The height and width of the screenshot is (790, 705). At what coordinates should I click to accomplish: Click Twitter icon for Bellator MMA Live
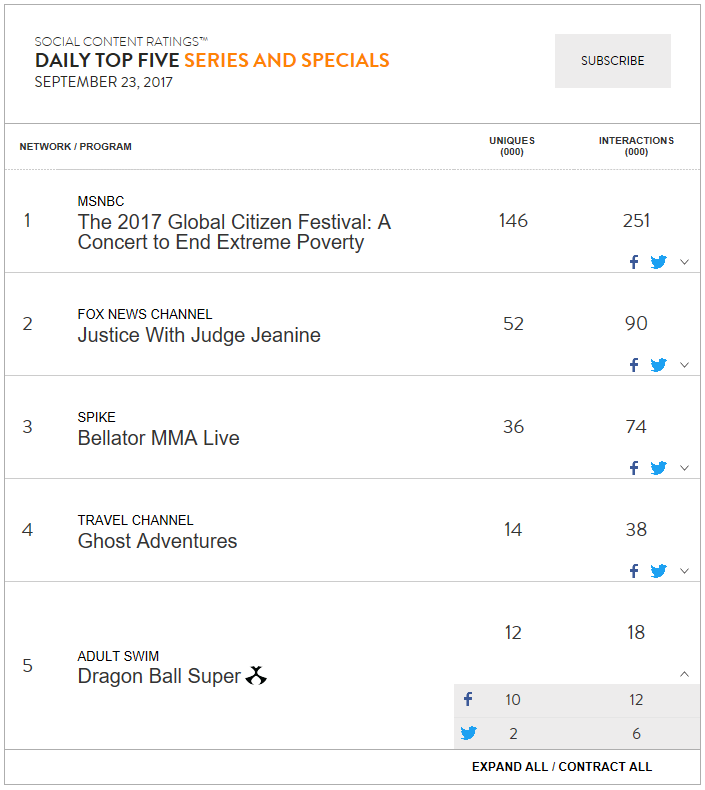pyautogui.click(x=658, y=468)
